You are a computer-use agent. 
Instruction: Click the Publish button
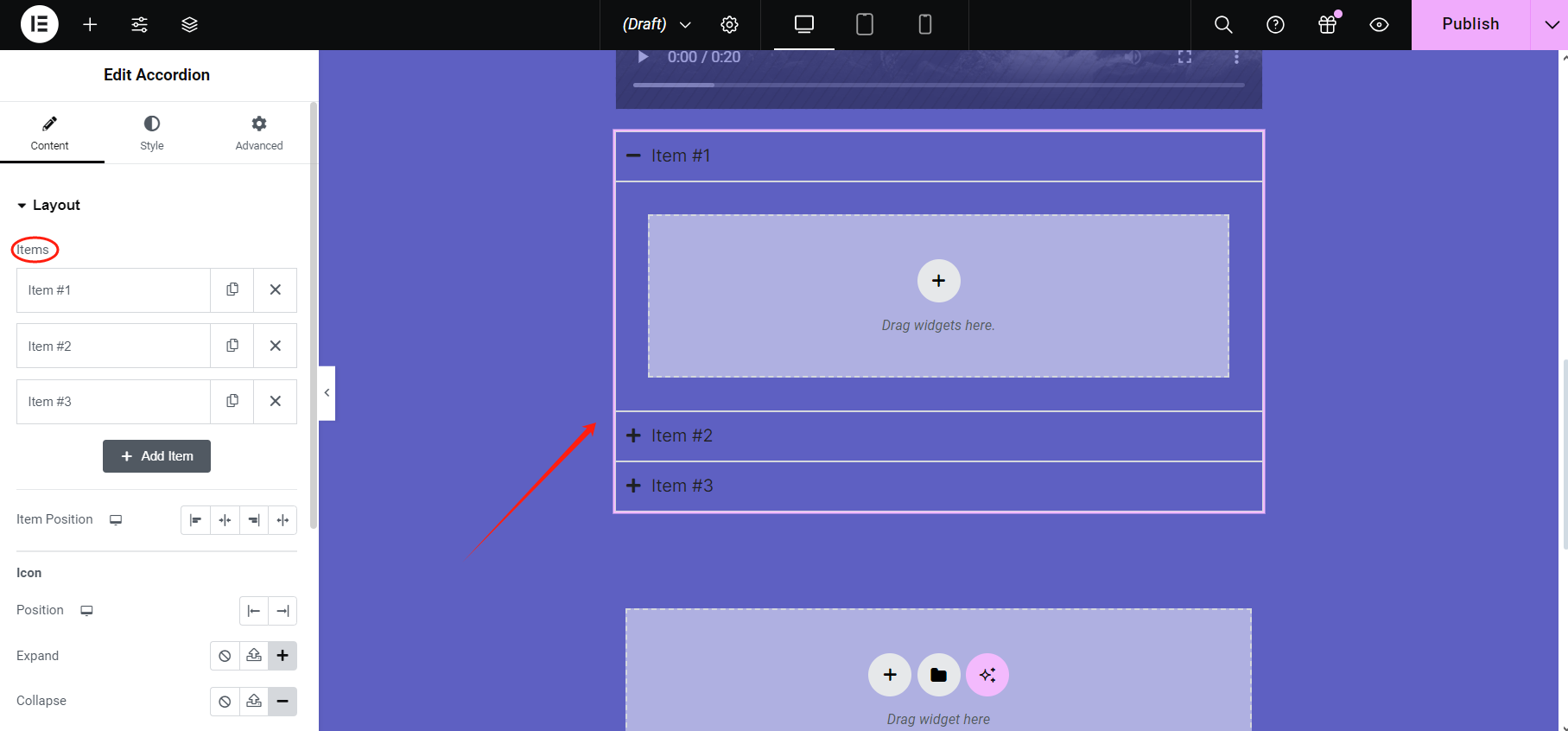pos(1470,24)
